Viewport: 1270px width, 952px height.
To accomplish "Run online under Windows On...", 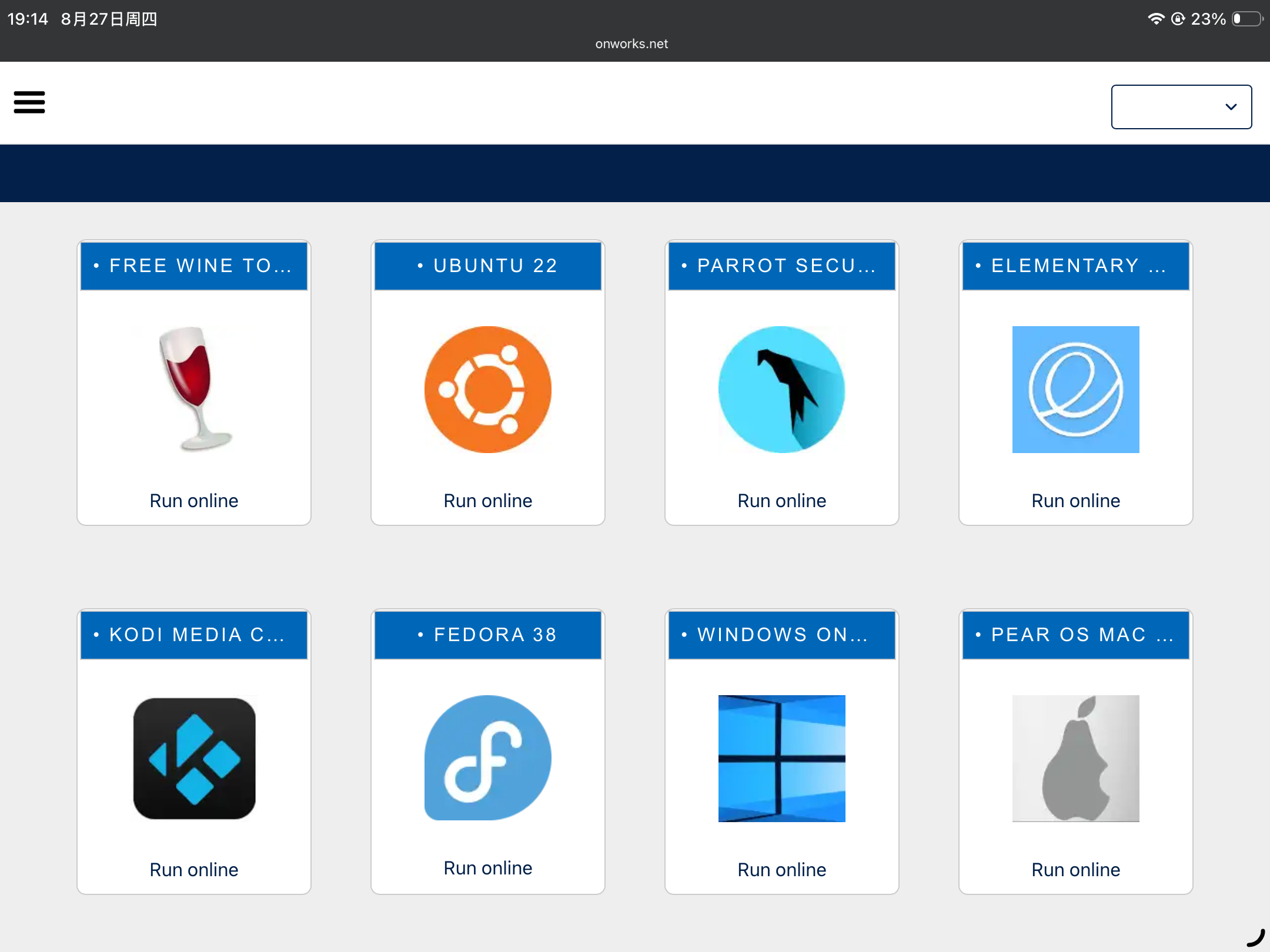I will 782,870.
